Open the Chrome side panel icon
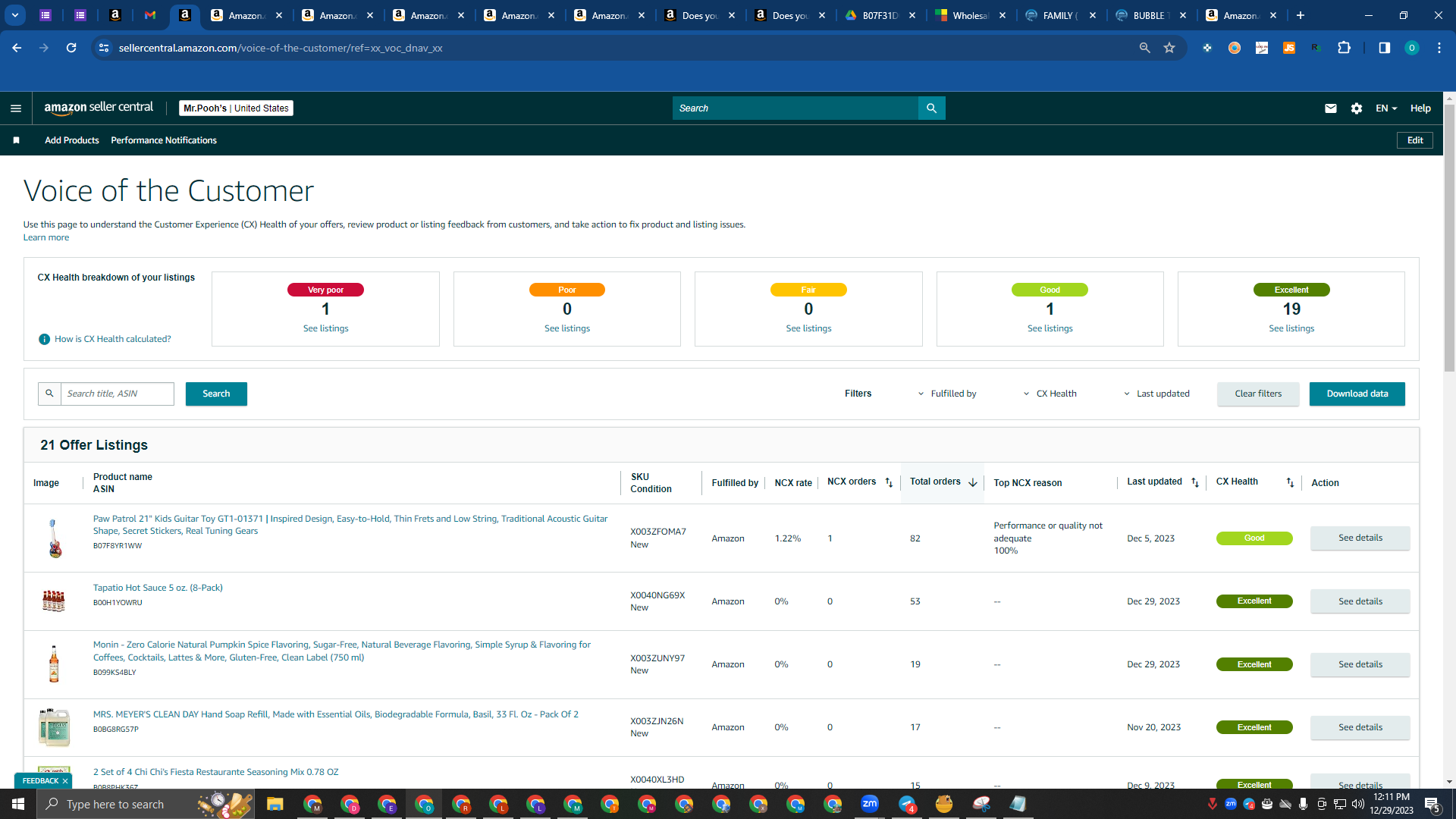 1384,48
